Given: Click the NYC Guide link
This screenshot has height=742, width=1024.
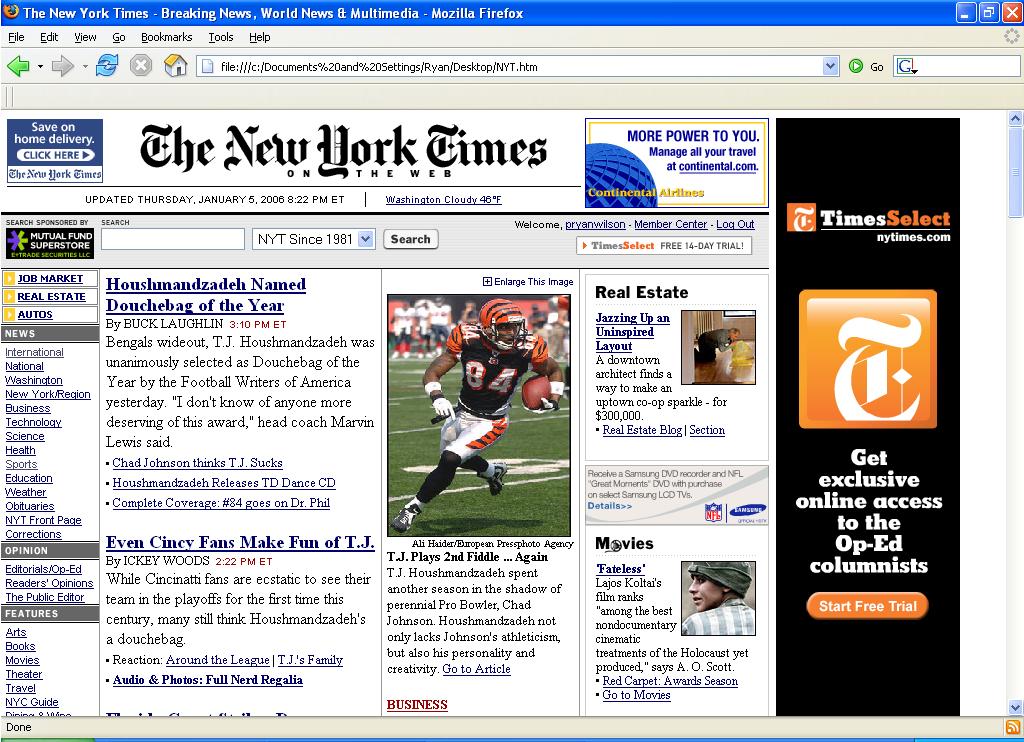Looking at the screenshot, I should [x=31, y=702].
